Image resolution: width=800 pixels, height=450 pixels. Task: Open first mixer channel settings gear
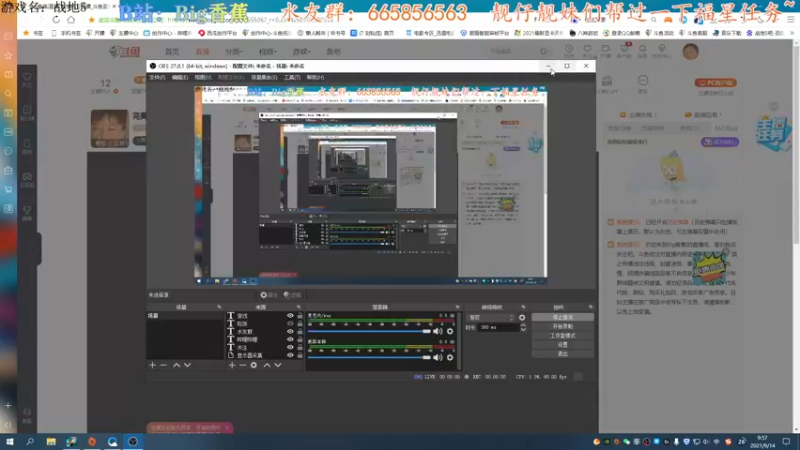coord(450,331)
